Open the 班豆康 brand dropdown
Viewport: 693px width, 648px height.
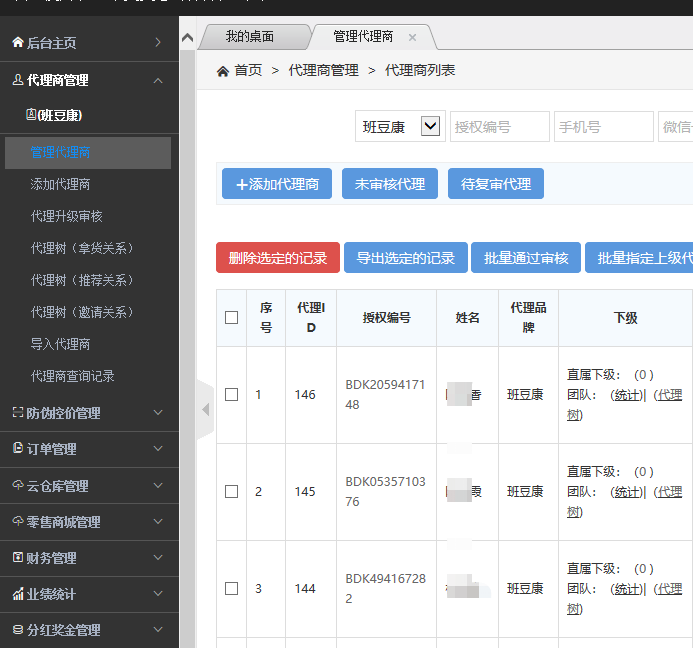click(400, 126)
